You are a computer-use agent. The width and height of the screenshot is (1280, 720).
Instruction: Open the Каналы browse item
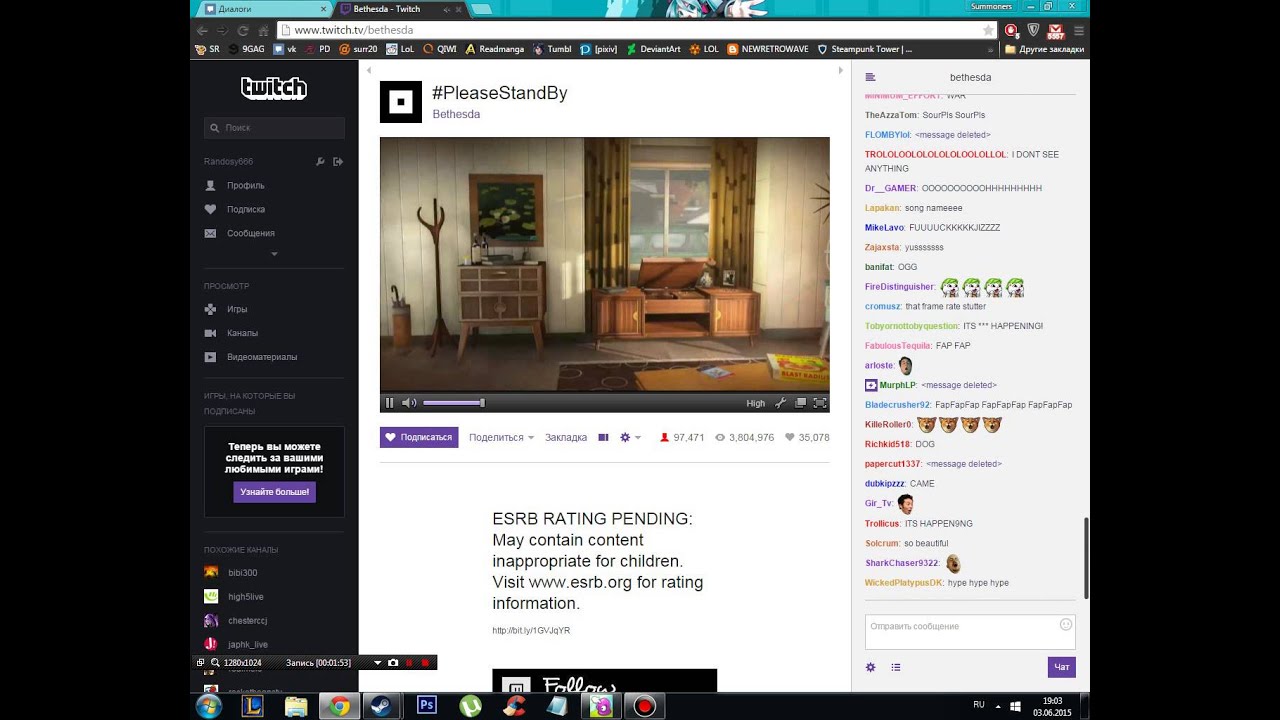pos(231,333)
